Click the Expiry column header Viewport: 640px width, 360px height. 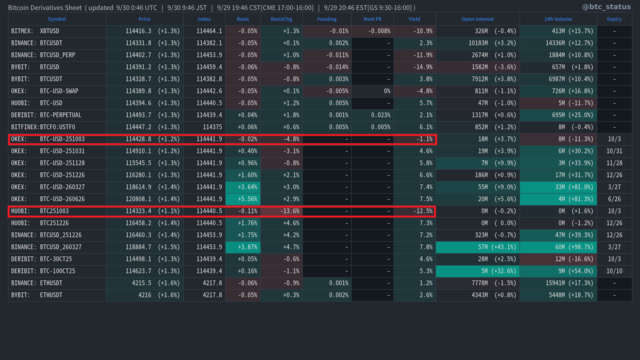614,19
